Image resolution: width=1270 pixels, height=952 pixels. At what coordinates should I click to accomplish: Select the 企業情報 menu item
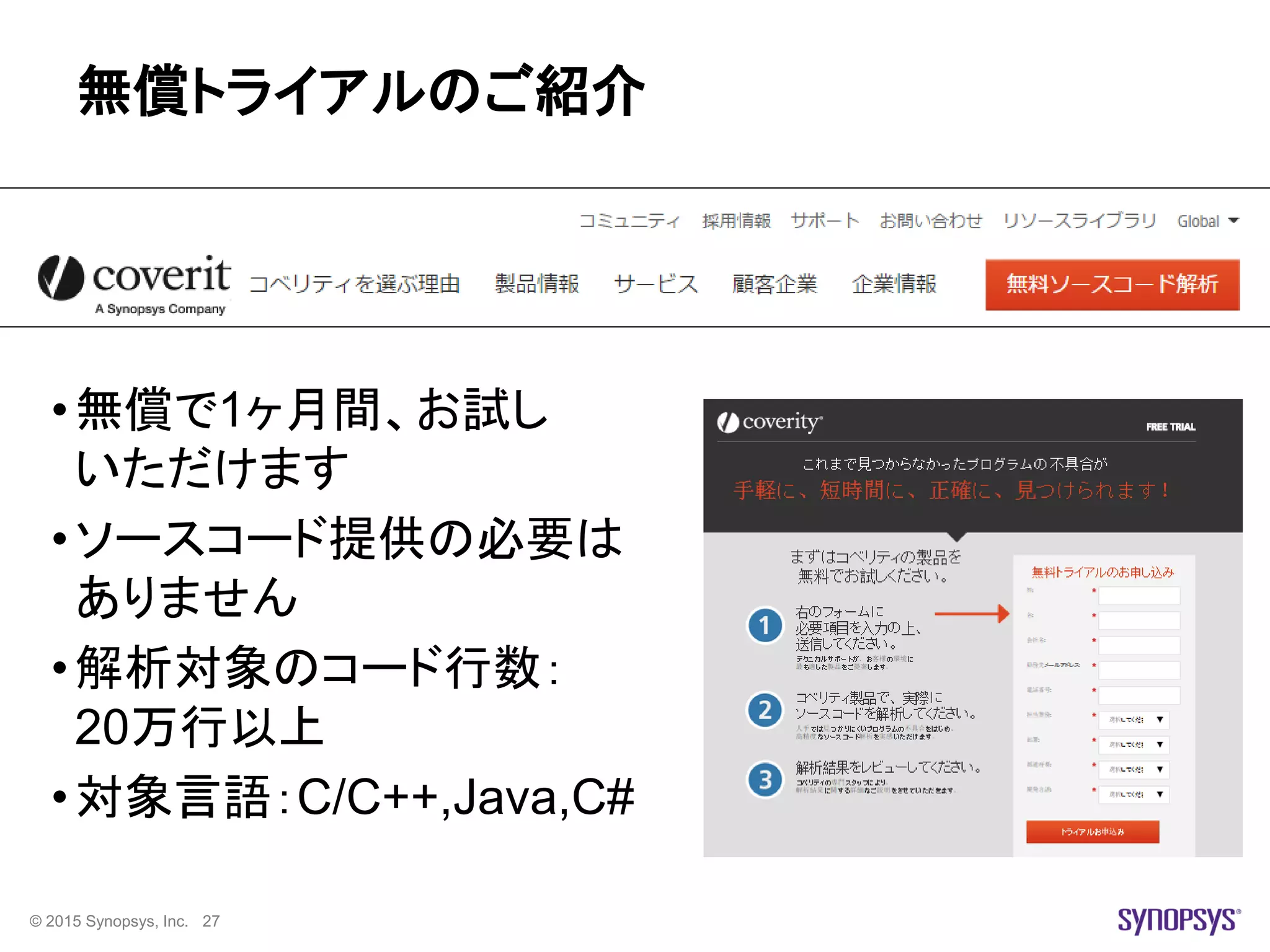[x=894, y=284]
